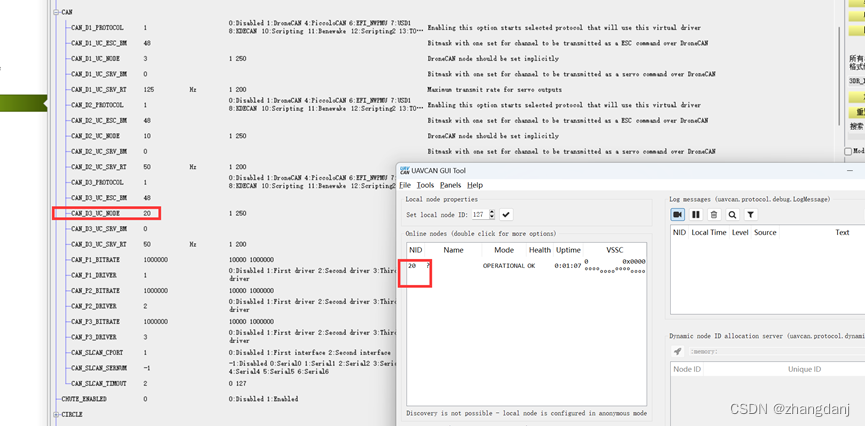The image size is (865, 426).
Task: Open the Help menu
Action: (x=474, y=185)
